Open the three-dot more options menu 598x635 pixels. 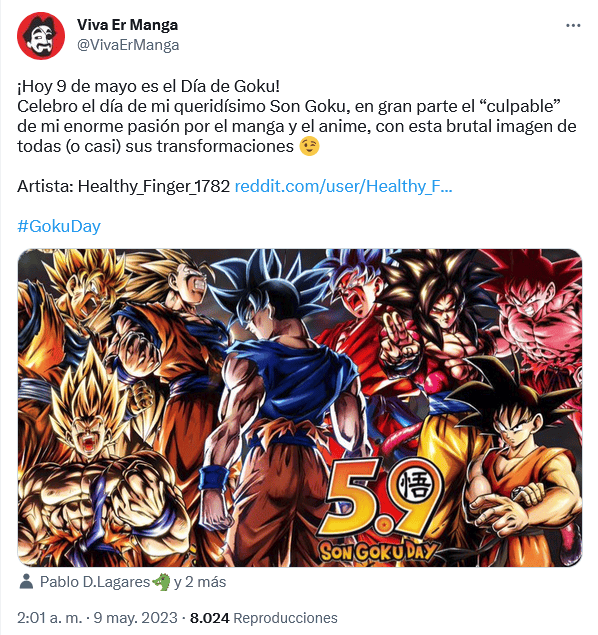point(573,26)
